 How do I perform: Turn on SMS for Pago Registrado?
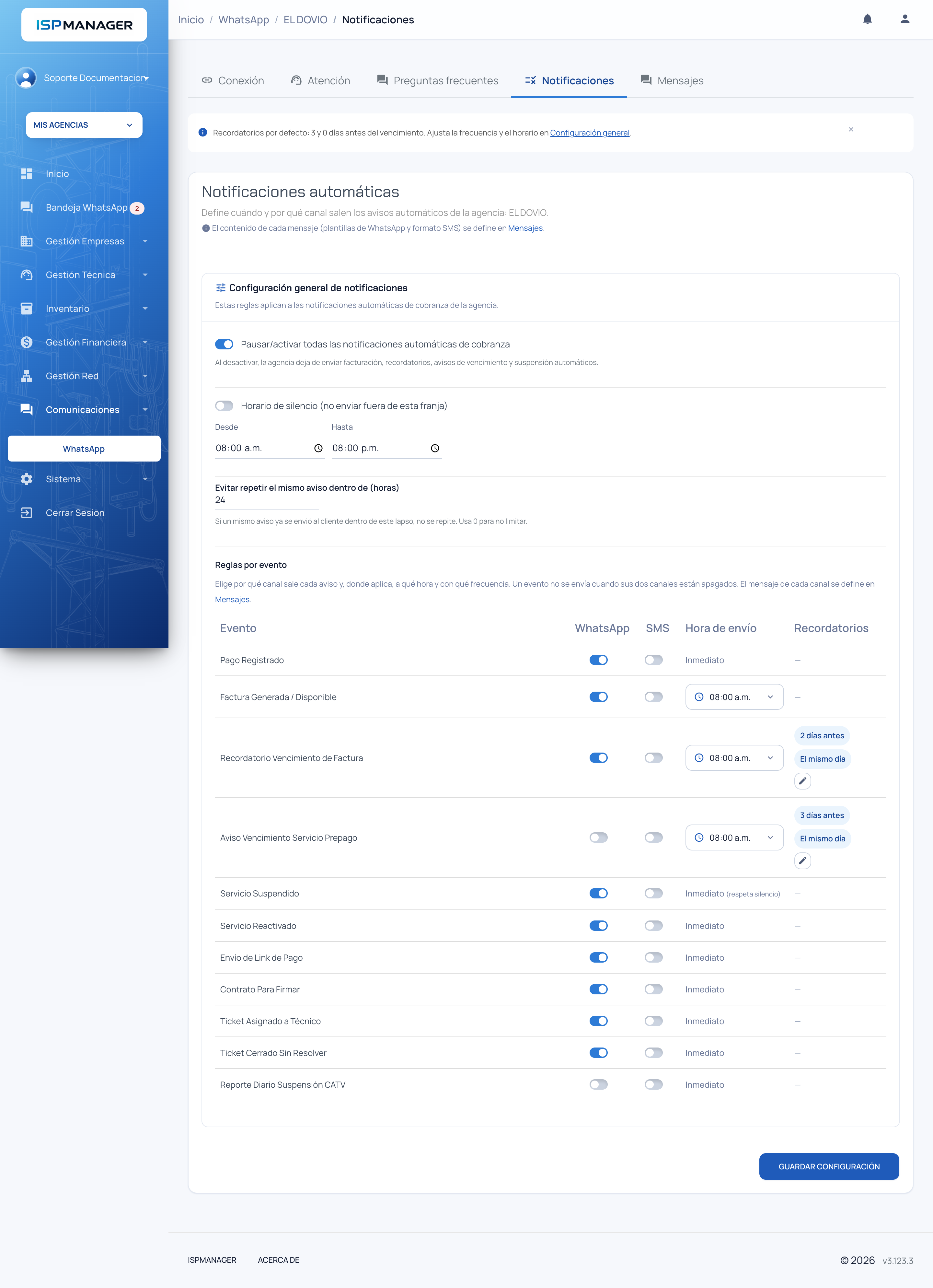click(x=654, y=660)
